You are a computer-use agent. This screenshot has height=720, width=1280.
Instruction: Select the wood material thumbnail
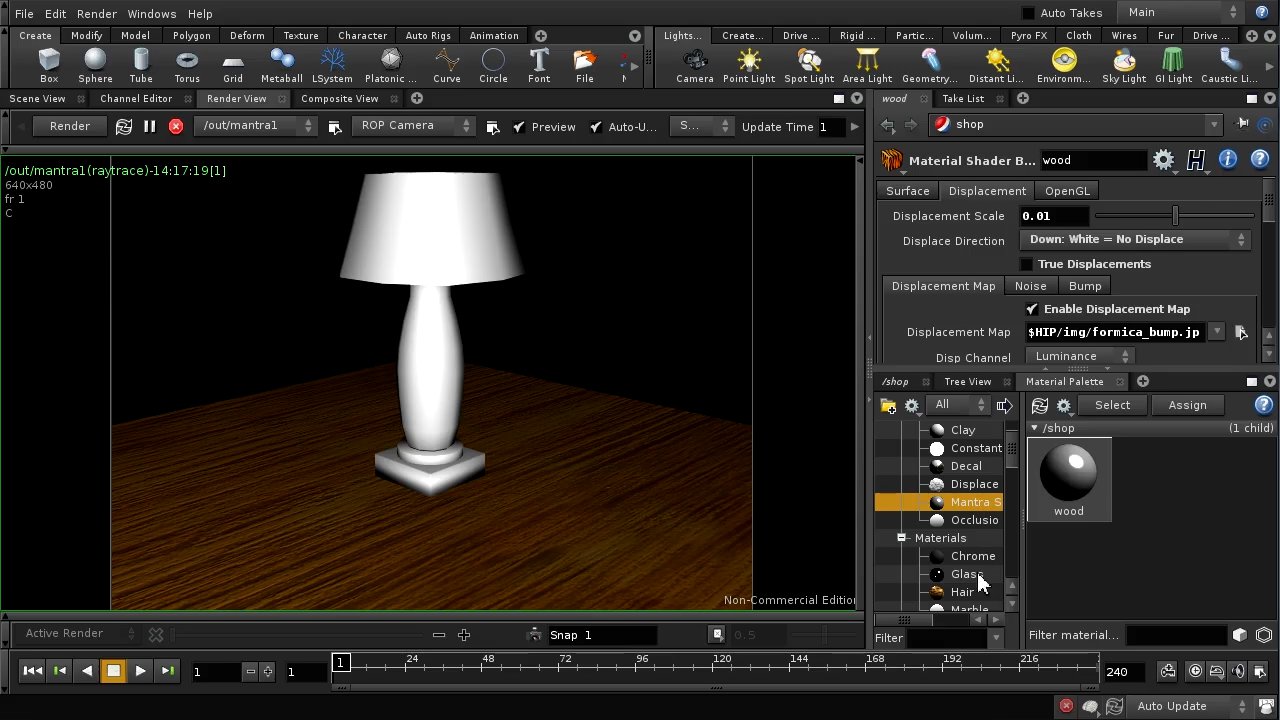[1069, 479]
